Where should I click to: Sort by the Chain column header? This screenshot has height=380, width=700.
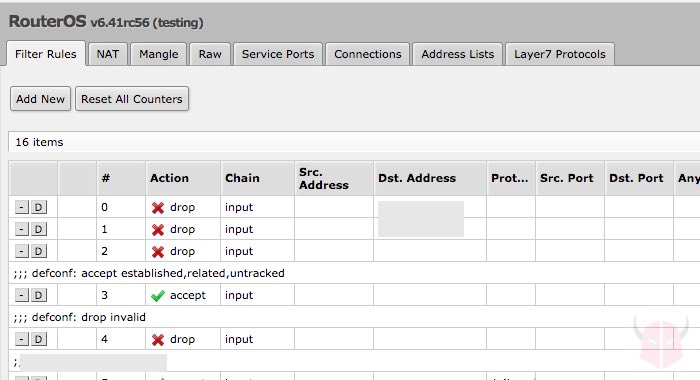tap(257, 178)
